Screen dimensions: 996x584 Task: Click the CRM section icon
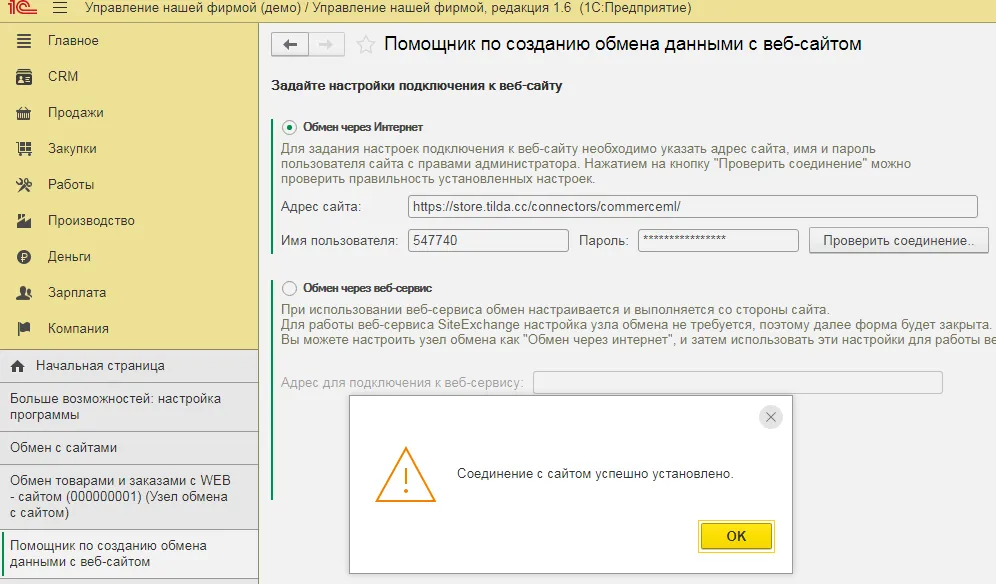(24, 77)
